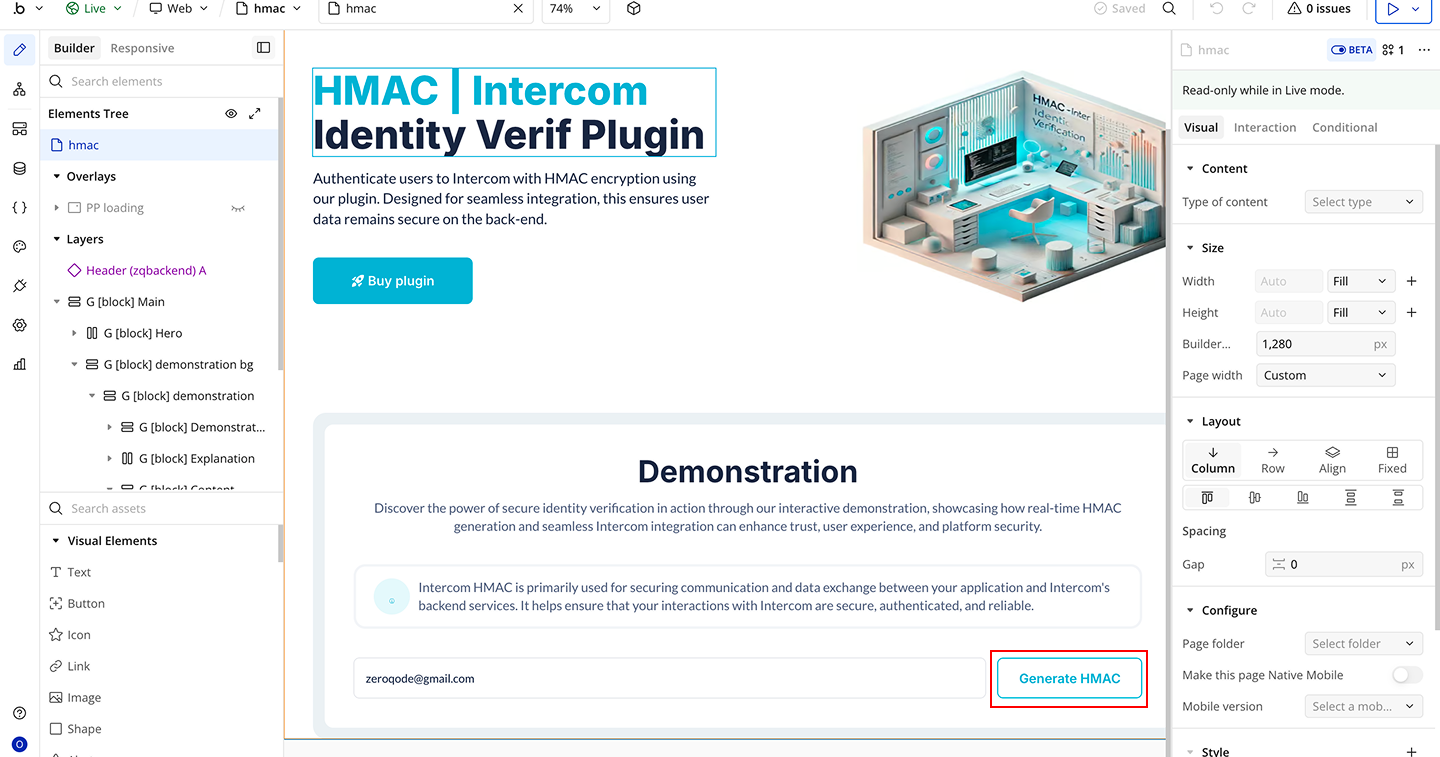Clear the hmac search field with X

click(x=518, y=9)
